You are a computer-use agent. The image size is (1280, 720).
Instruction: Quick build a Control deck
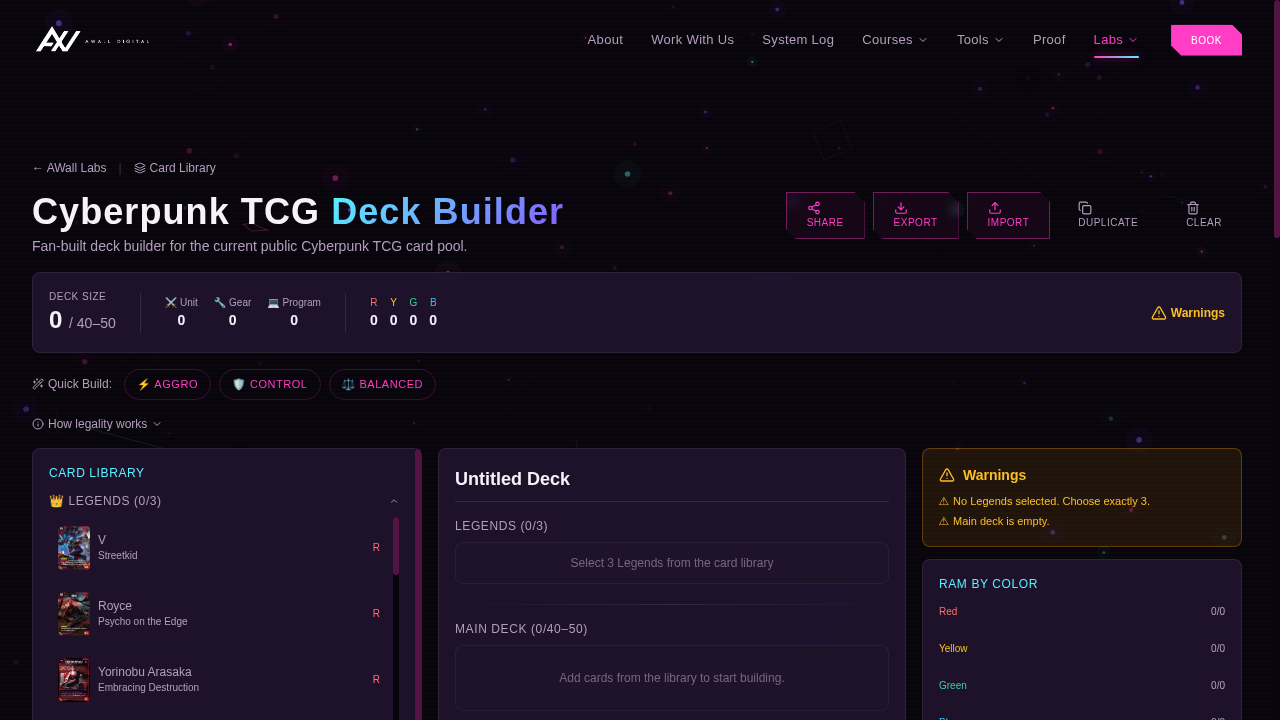[x=270, y=384]
